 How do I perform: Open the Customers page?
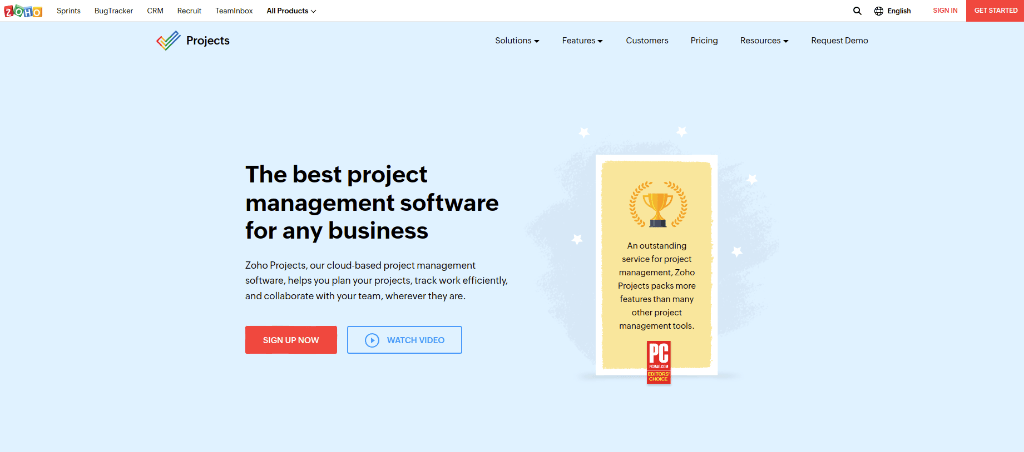click(x=647, y=40)
